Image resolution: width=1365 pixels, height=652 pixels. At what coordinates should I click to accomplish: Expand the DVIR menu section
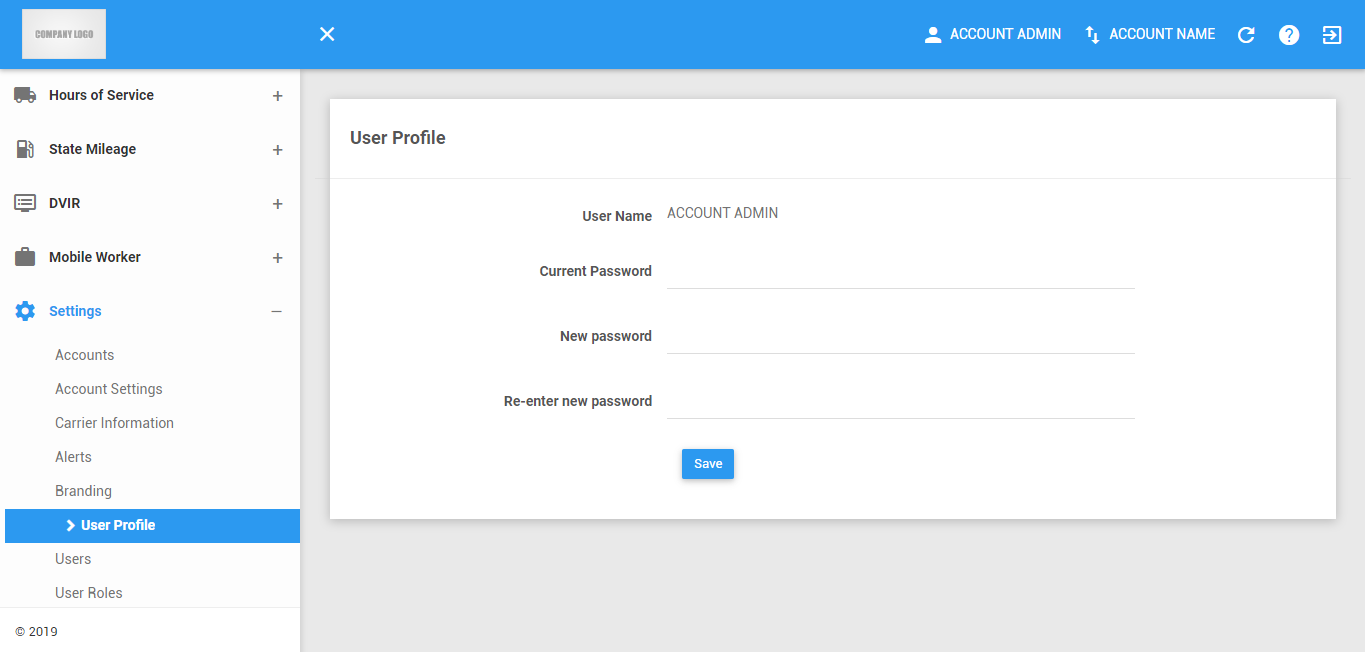tap(277, 204)
